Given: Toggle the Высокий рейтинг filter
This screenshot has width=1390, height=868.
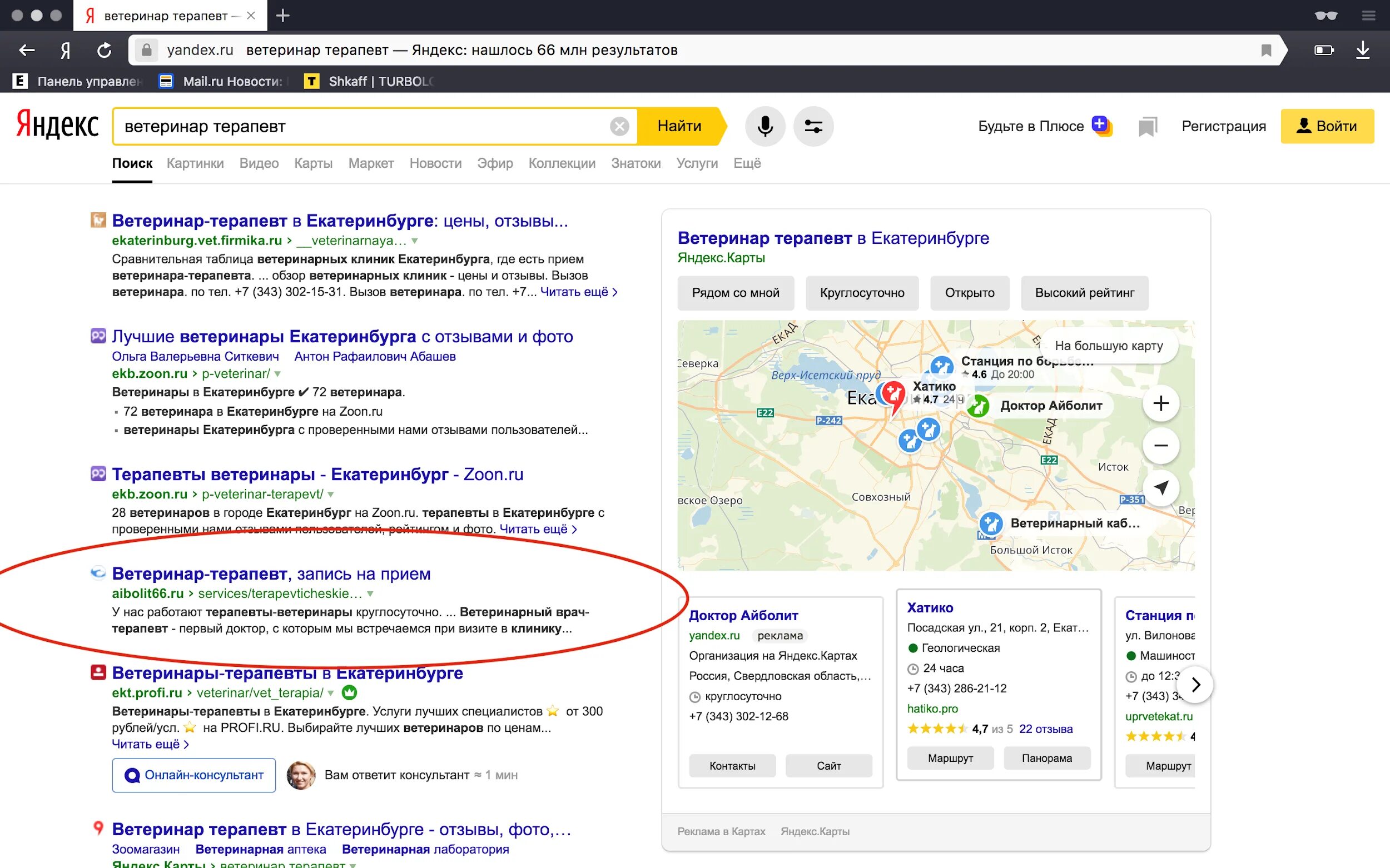Looking at the screenshot, I should (1084, 293).
